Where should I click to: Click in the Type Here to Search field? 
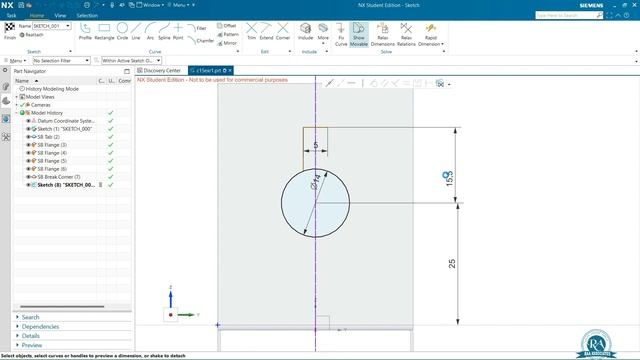pos(566,15)
